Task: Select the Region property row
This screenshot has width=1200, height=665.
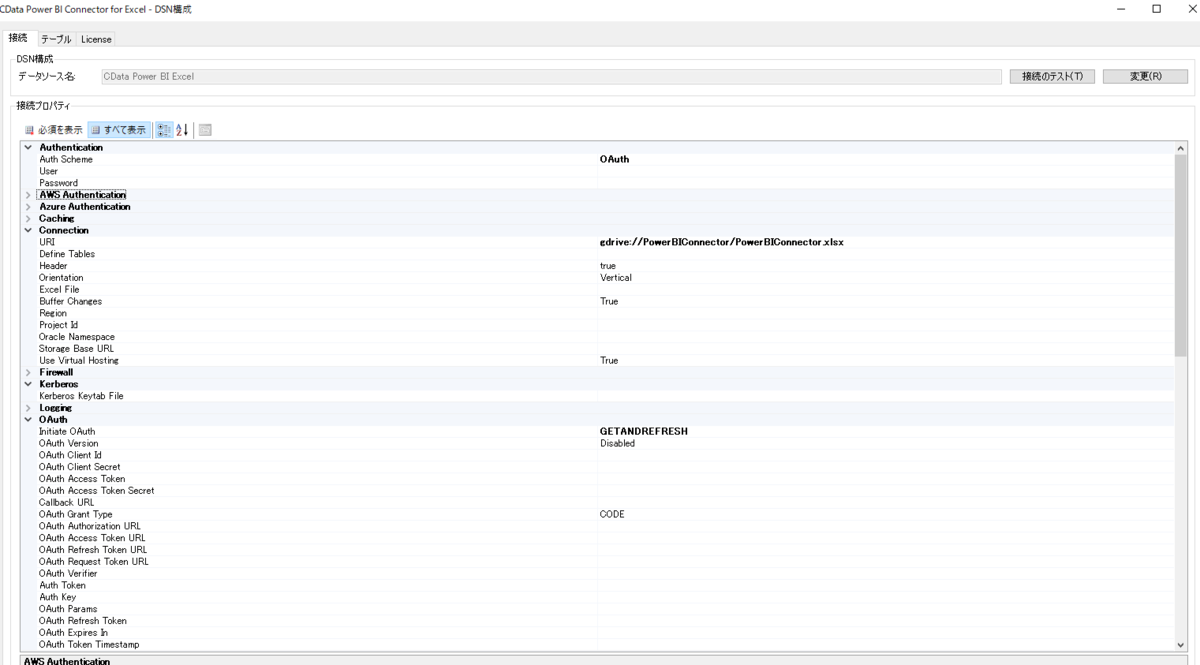Action: click(598, 314)
